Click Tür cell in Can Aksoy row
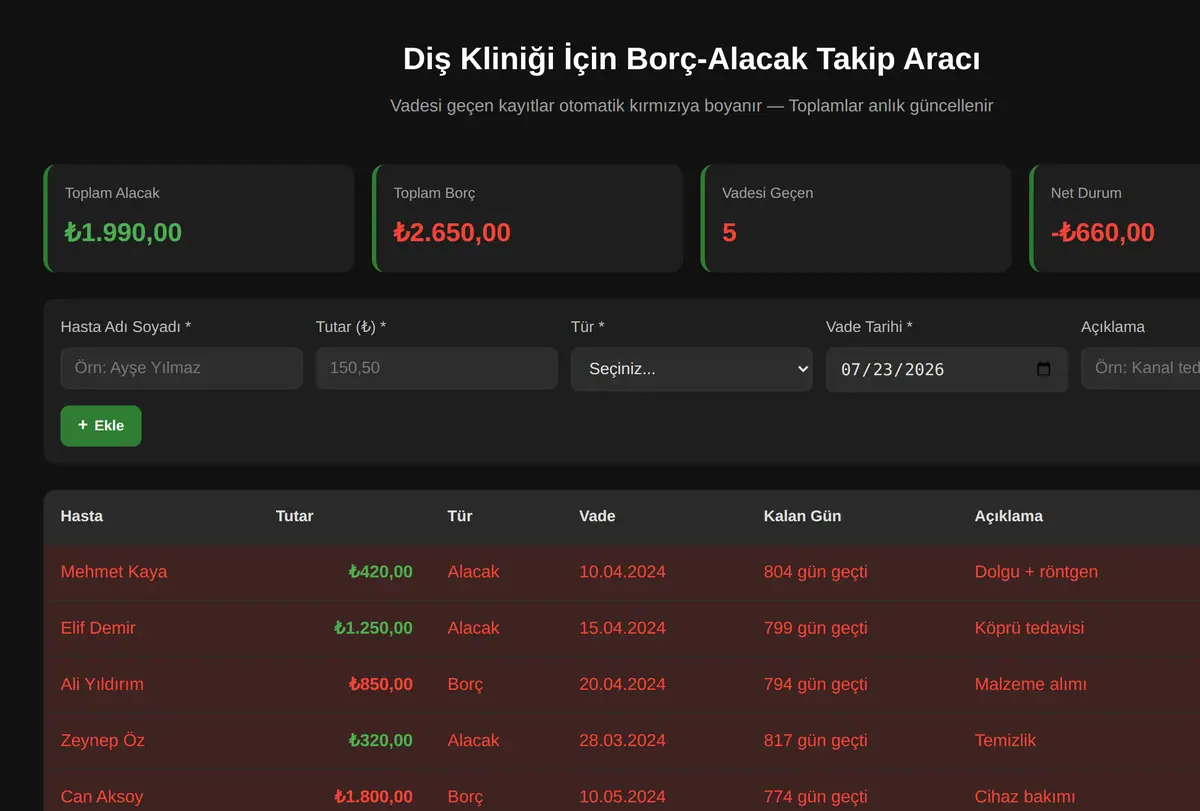 coord(465,797)
